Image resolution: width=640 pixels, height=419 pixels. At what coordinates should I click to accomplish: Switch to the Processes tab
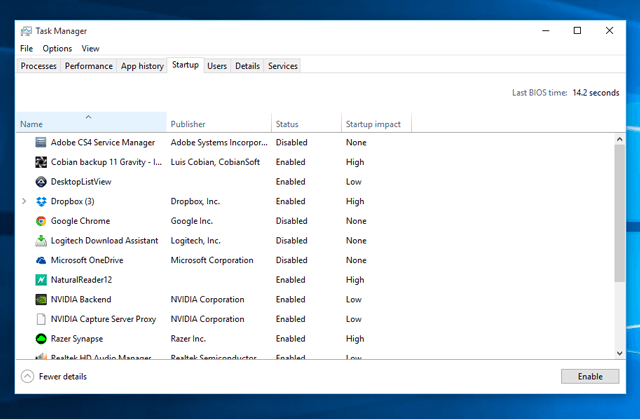pyautogui.click(x=38, y=66)
